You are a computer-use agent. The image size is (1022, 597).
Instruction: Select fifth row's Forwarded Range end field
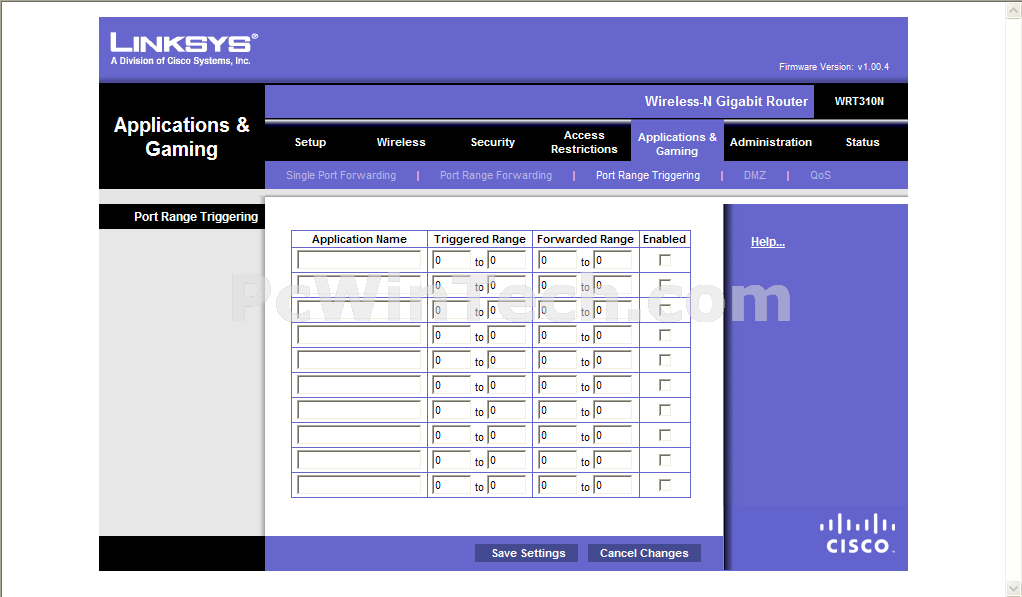pyautogui.click(x=613, y=360)
